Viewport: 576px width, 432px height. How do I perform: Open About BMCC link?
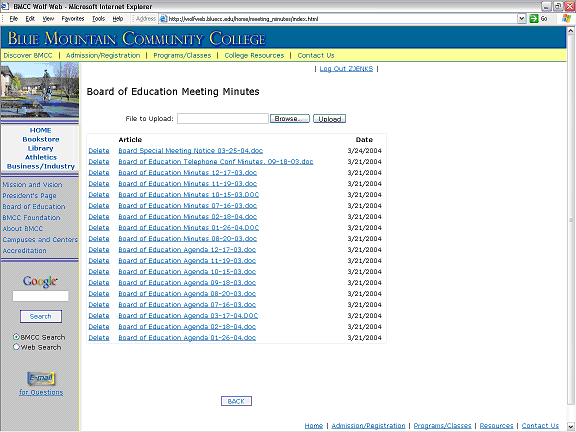(23, 229)
